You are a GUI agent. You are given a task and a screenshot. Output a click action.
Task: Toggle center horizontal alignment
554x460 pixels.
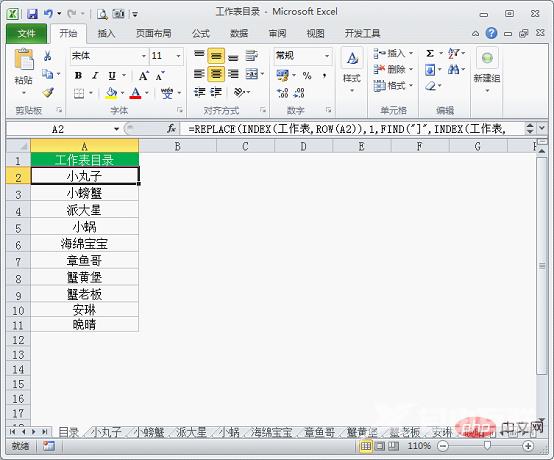[x=216, y=74]
